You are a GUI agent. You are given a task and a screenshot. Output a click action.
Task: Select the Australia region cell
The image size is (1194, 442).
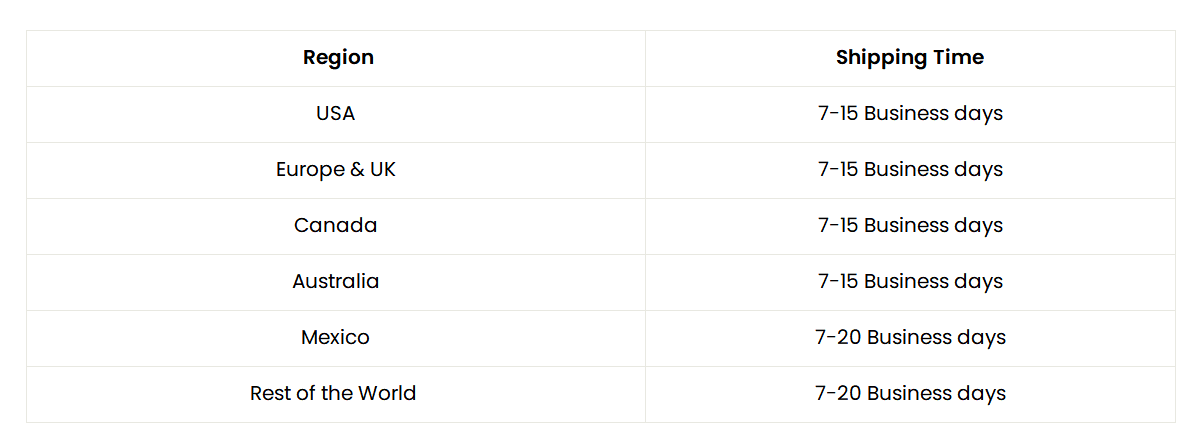[x=336, y=282]
